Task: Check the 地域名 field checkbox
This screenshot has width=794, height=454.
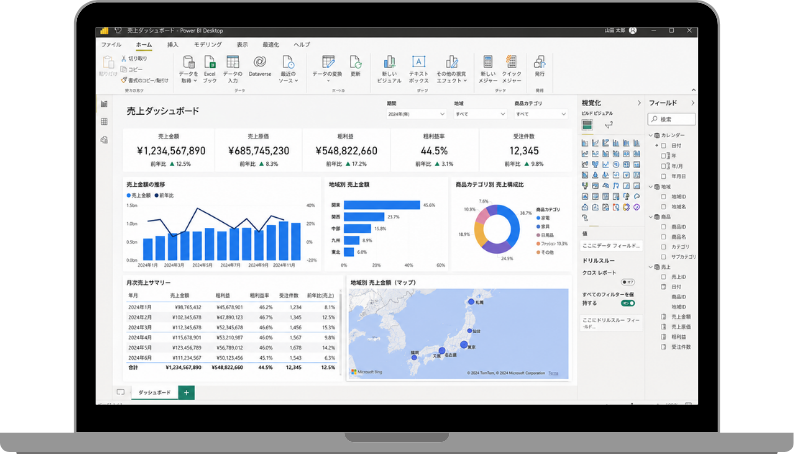Action: (663, 207)
